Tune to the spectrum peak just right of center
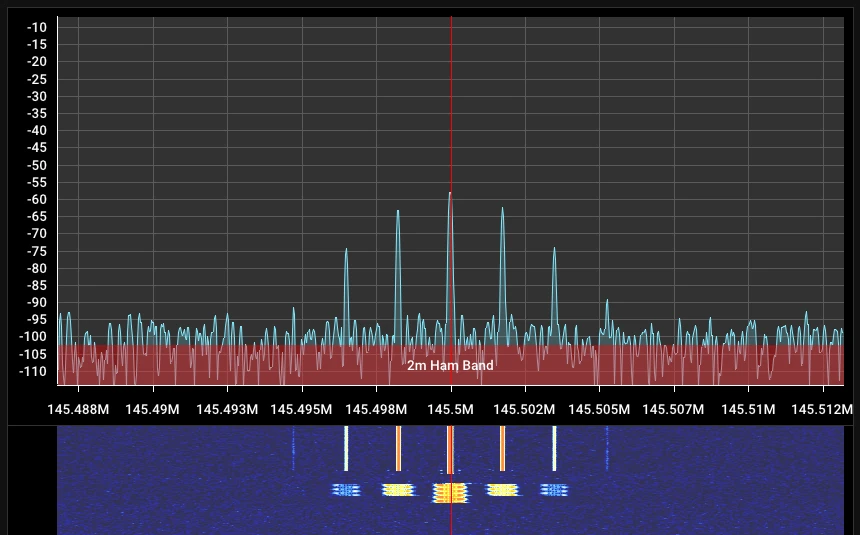 (502, 210)
